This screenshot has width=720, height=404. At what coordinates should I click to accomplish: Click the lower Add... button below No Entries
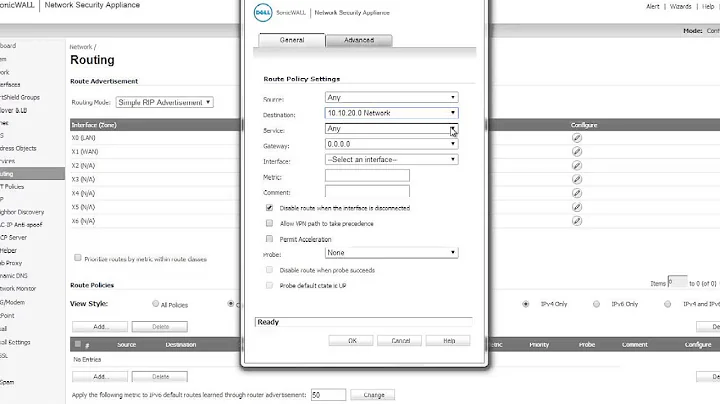(100, 376)
